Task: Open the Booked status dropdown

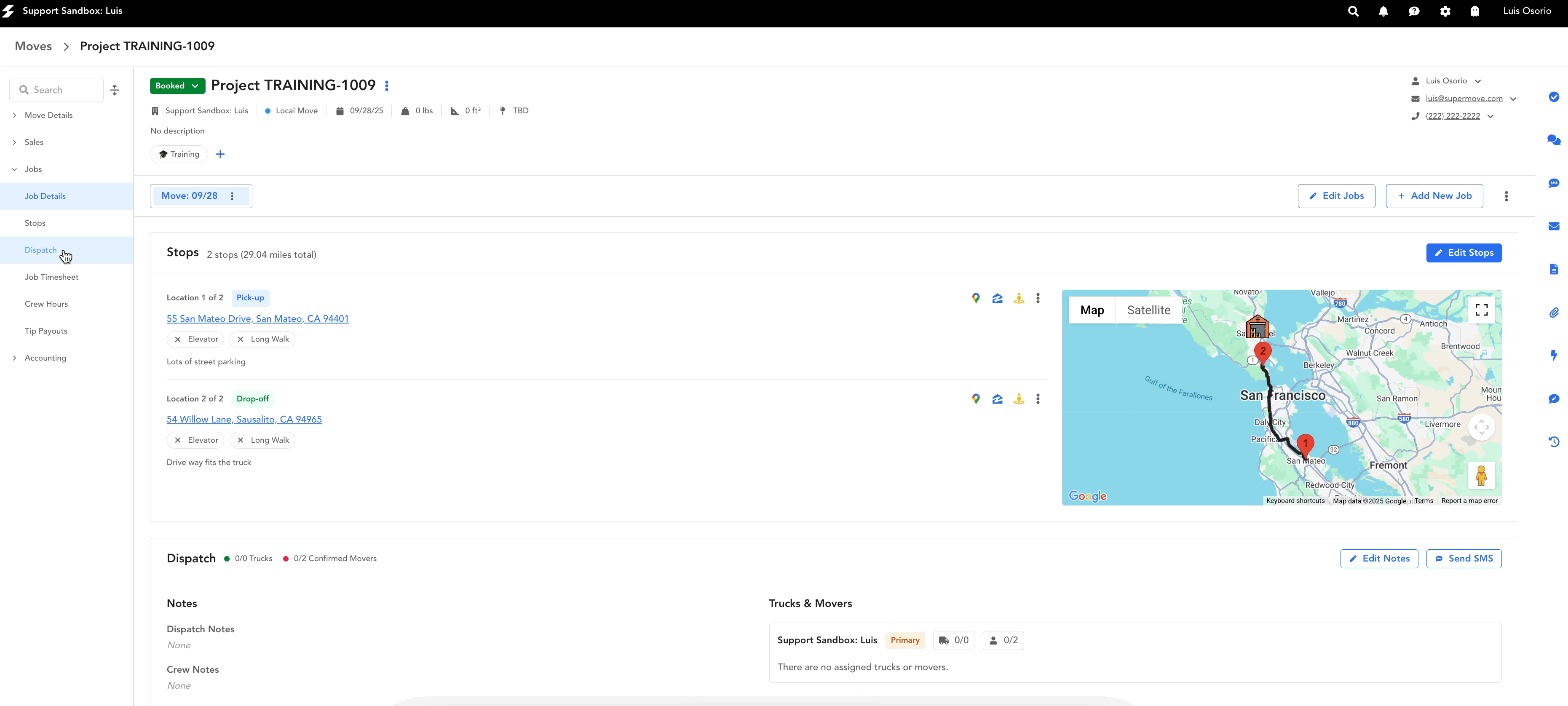Action: 177,85
